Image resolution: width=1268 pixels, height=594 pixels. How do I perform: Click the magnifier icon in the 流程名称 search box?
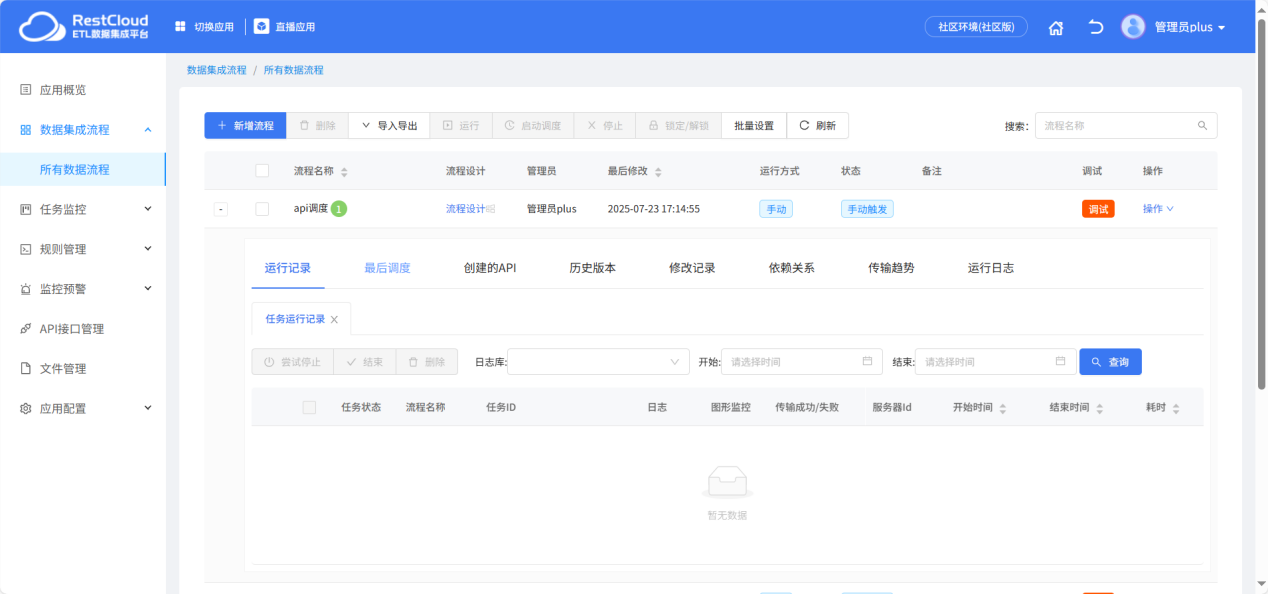(1202, 125)
